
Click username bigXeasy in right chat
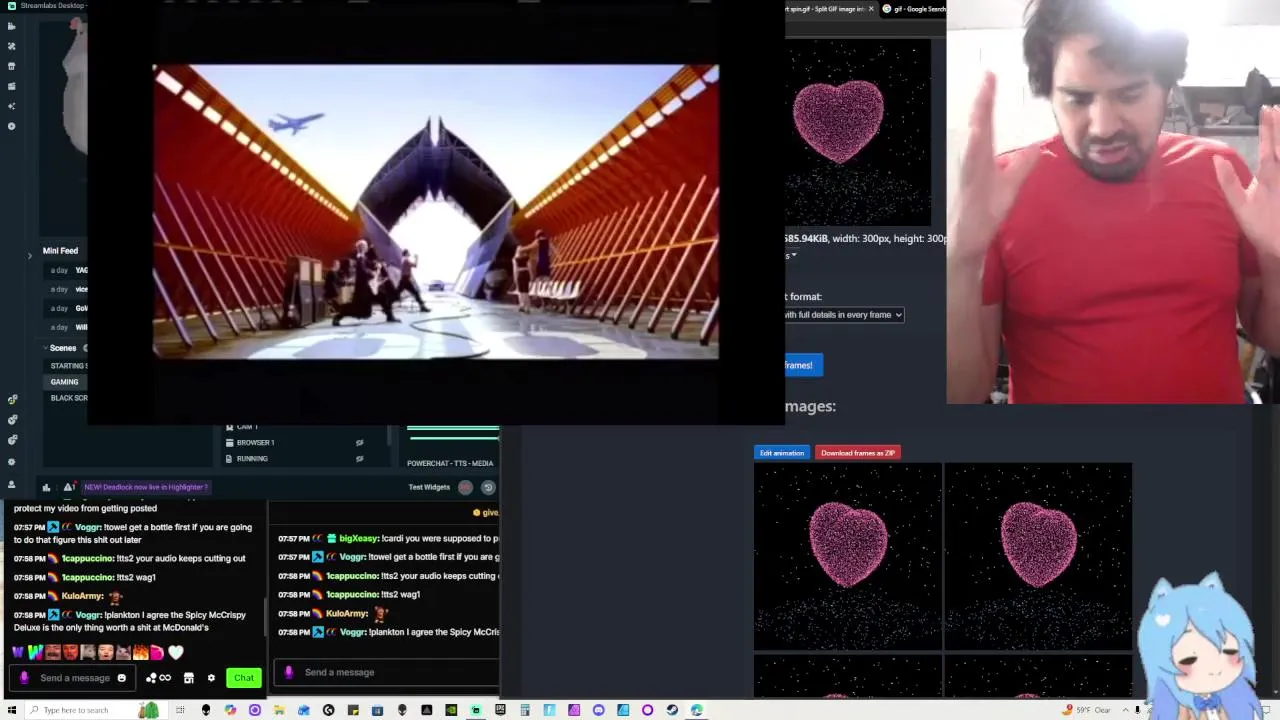[358, 538]
